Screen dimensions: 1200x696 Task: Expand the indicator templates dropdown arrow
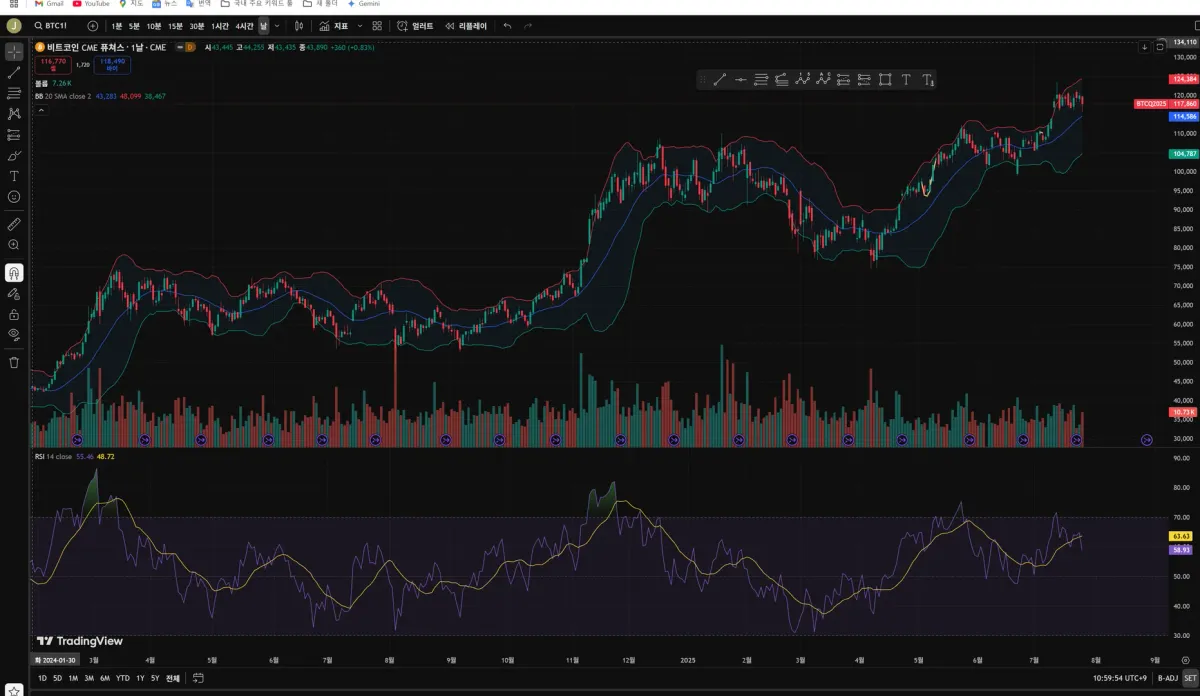tap(360, 26)
